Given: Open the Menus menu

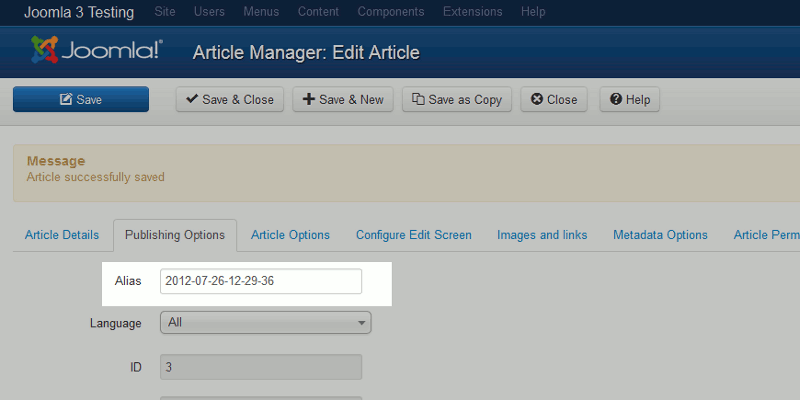Looking at the screenshot, I should point(261,12).
